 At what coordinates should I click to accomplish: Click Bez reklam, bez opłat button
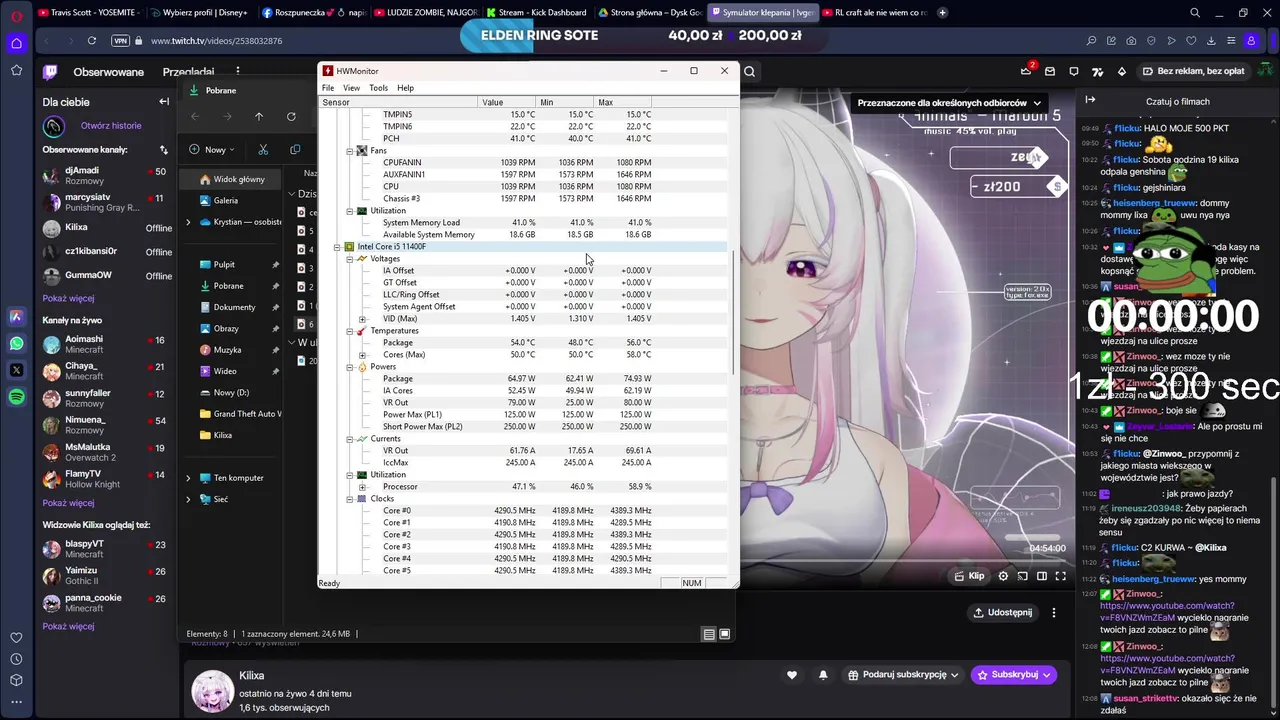point(1193,71)
